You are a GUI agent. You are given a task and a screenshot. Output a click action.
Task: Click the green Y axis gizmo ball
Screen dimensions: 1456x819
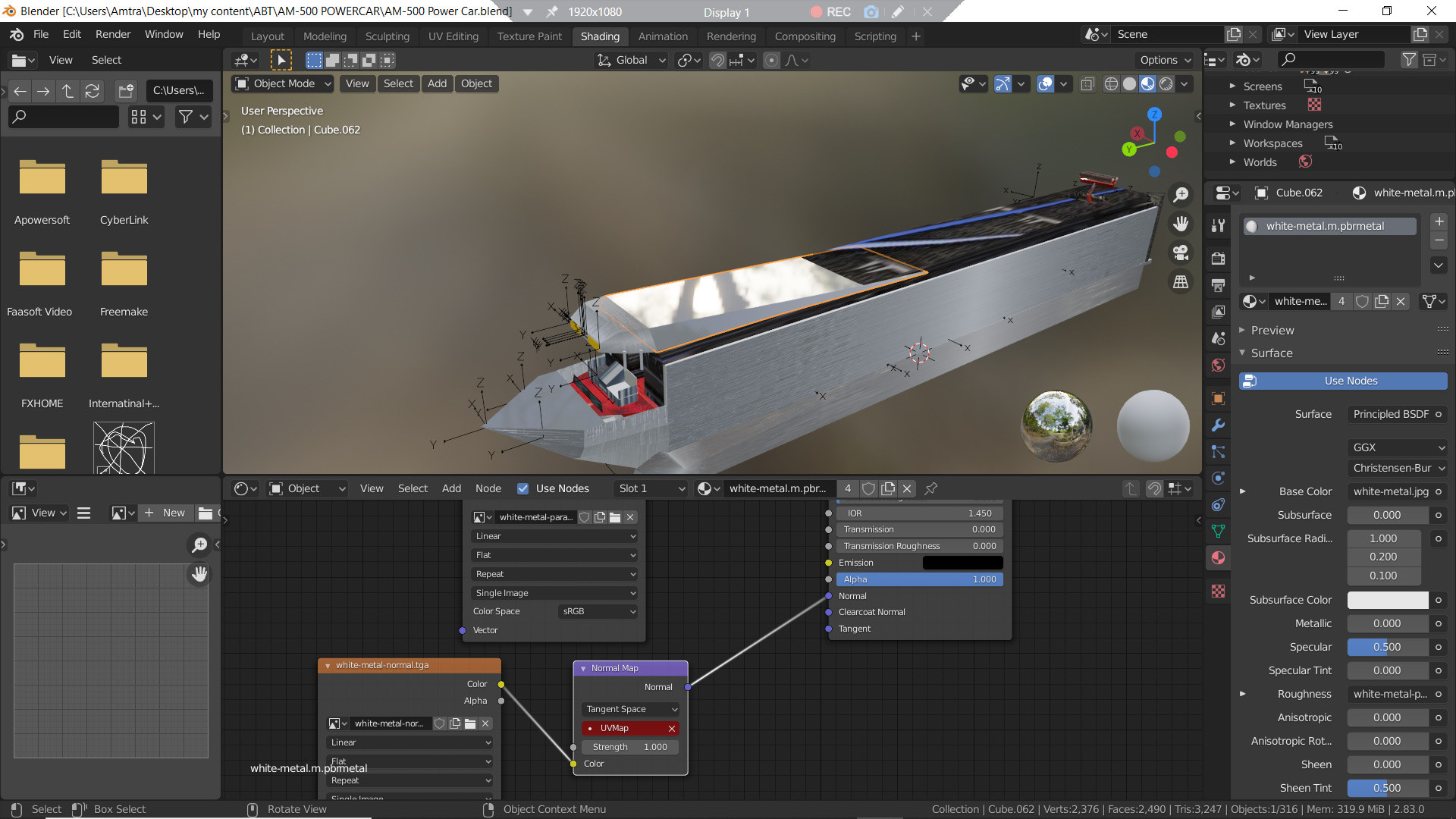pos(1129,149)
